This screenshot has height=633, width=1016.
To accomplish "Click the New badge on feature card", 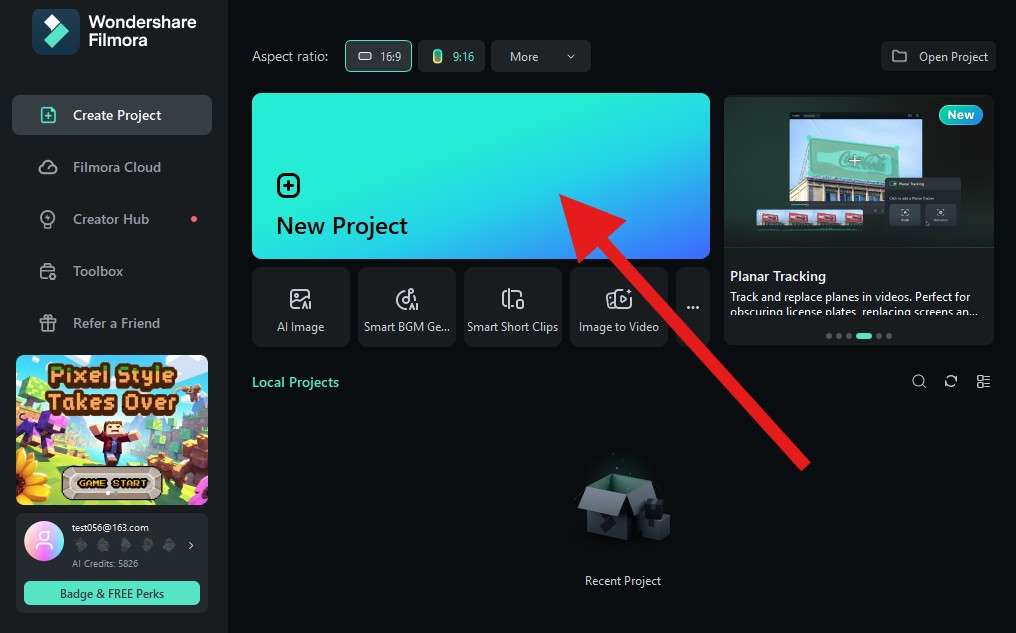I will tap(960, 115).
